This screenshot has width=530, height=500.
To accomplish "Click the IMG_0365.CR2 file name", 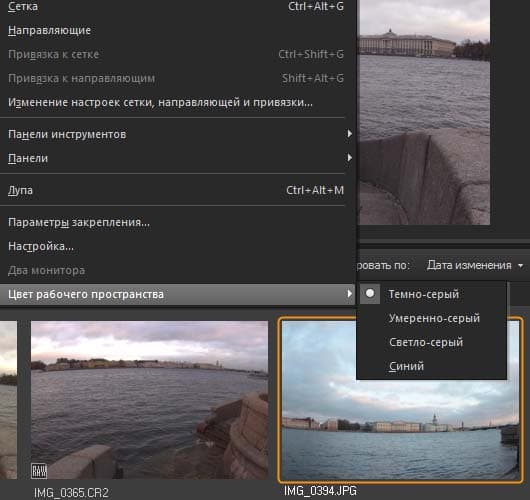I will 71,493.
